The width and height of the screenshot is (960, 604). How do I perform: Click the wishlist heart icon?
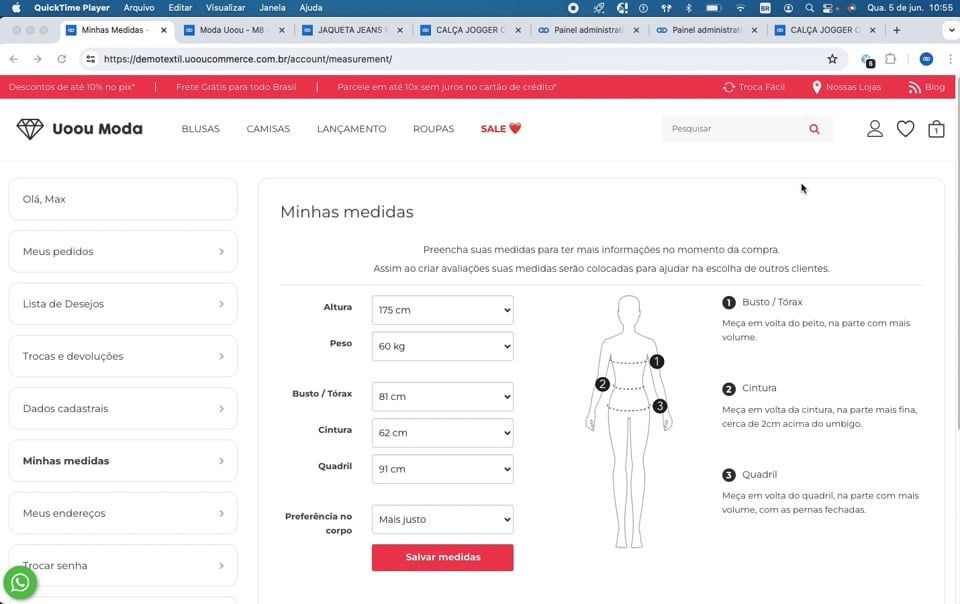(x=906, y=128)
